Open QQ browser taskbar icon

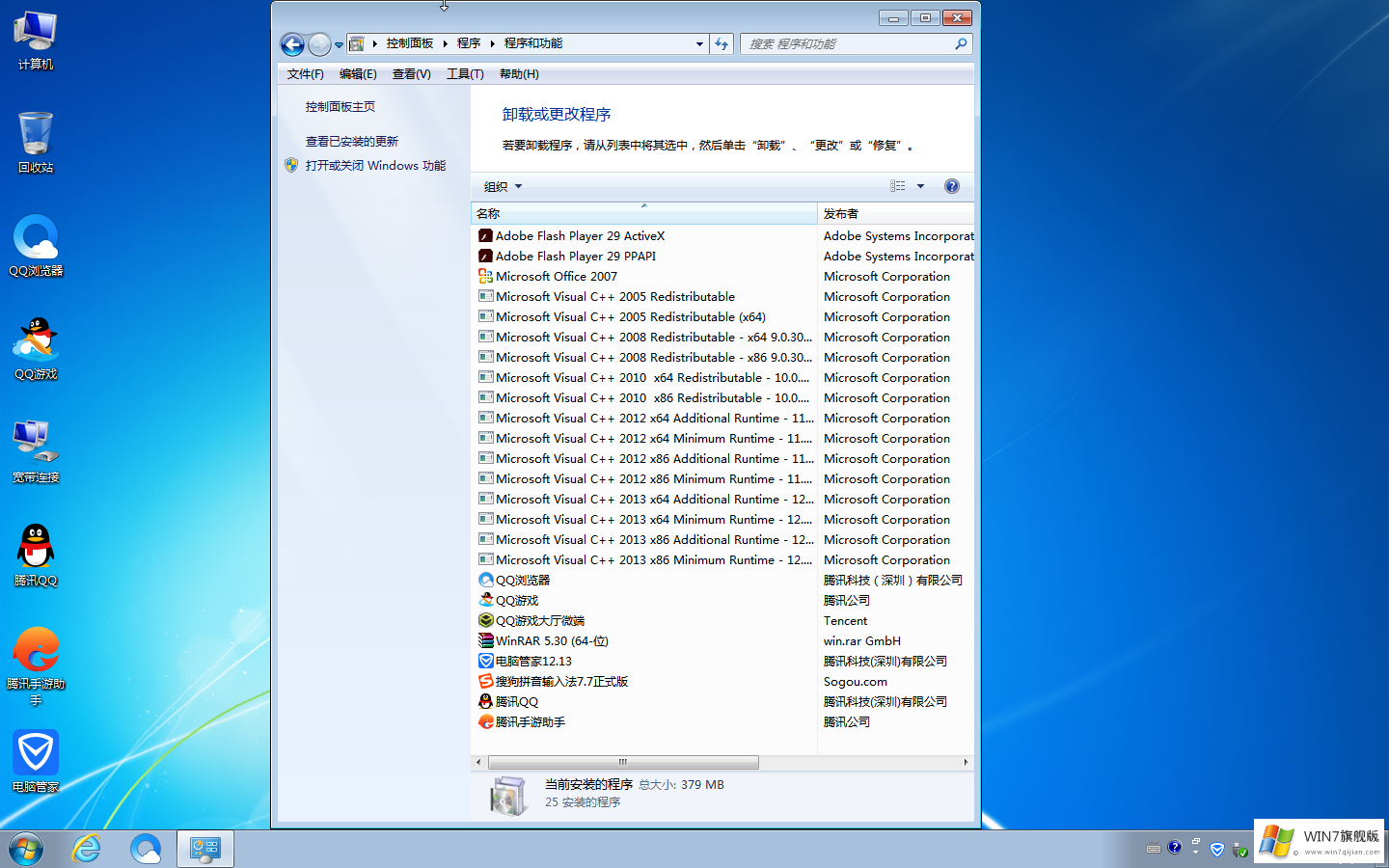click(x=146, y=849)
